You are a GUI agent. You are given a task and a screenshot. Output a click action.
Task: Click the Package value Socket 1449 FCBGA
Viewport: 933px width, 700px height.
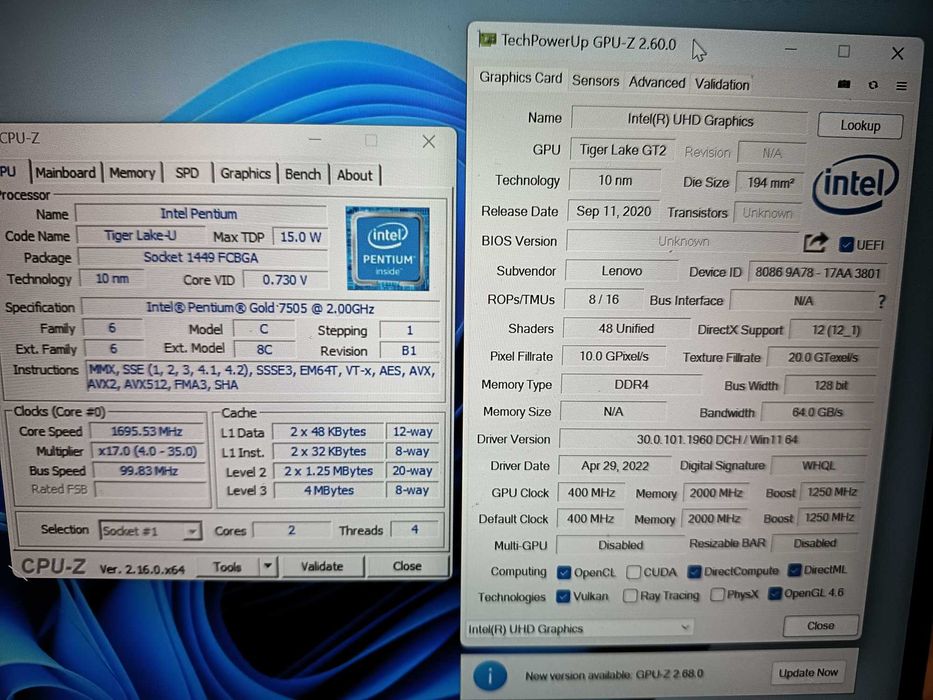tap(201, 257)
